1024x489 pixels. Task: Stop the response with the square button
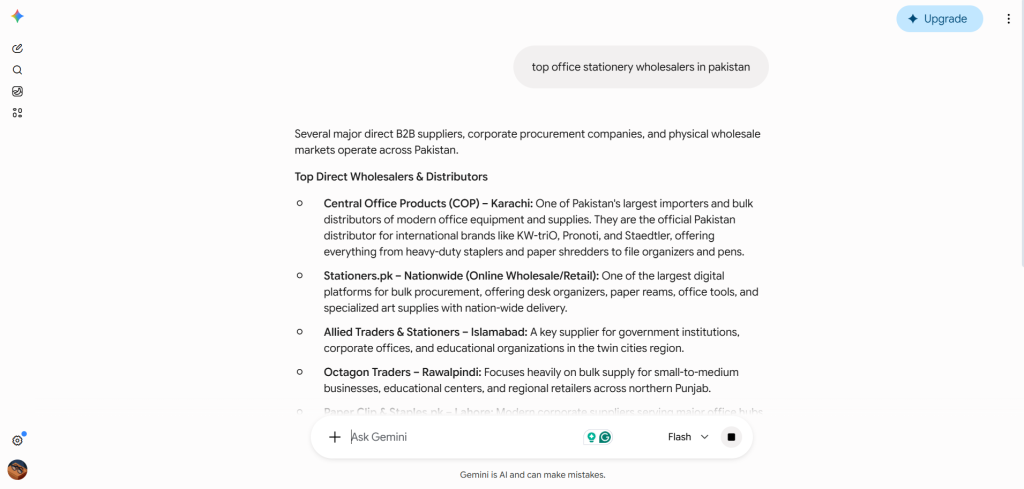[x=731, y=437]
